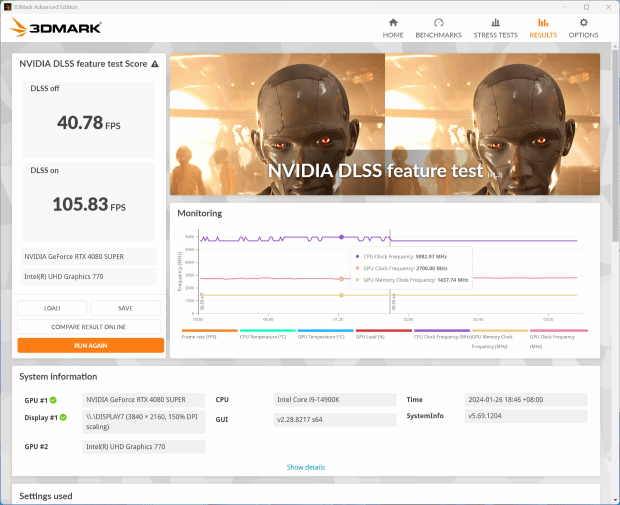620x505 pixels.
Task: Click the Time value 2024-01-26 18:46
Action: click(526, 400)
